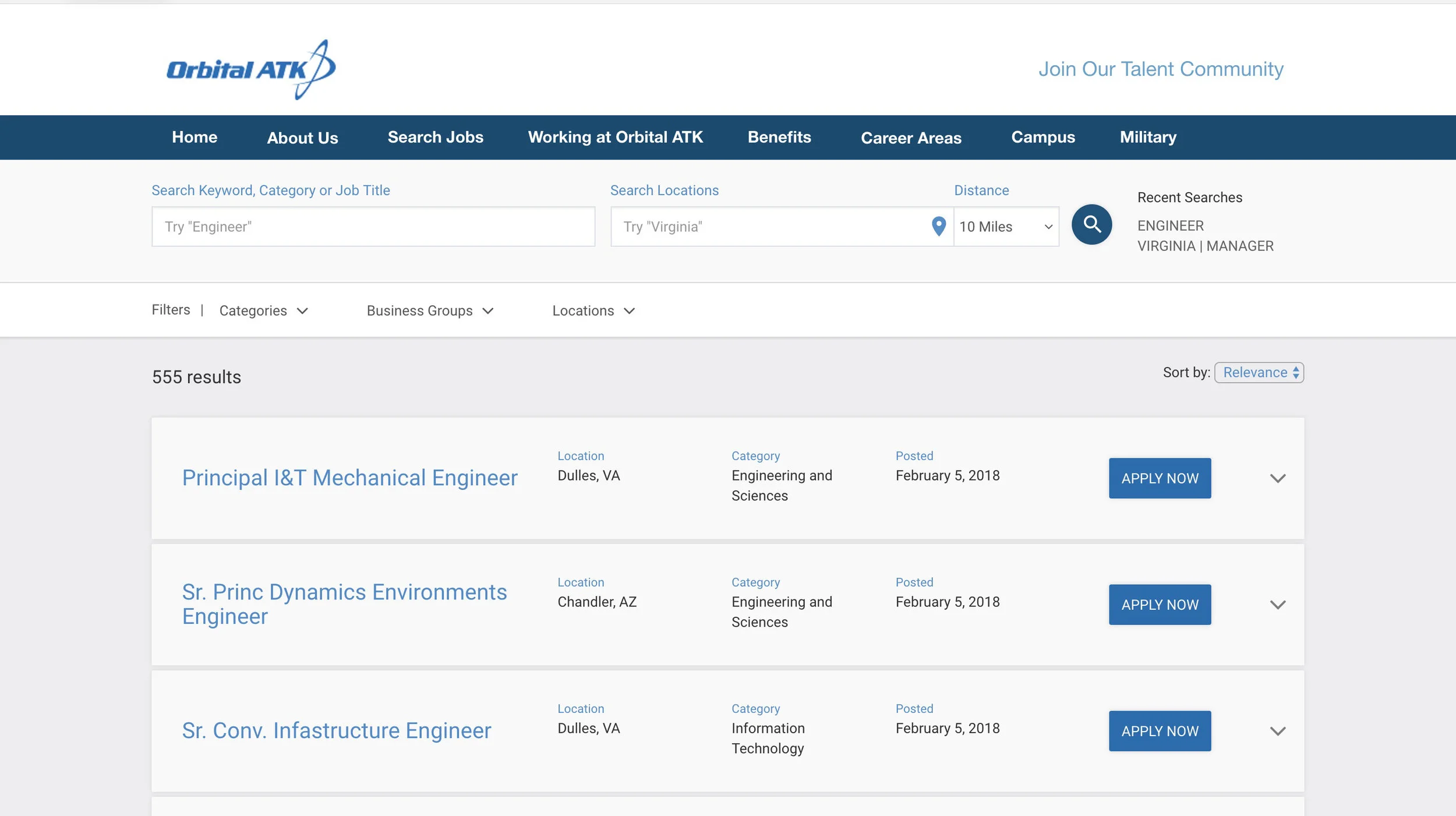Apply now for Dulles Mechanical Engineer job
The width and height of the screenshot is (1456, 816).
(1159, 478)
